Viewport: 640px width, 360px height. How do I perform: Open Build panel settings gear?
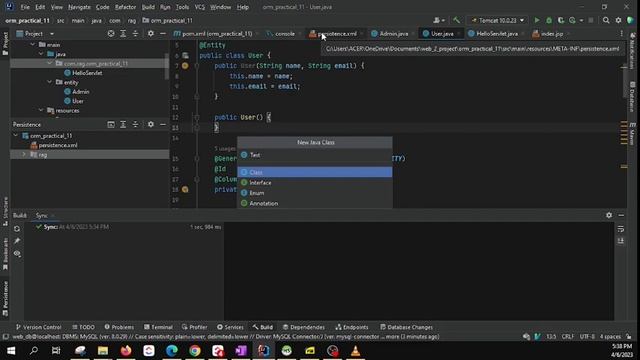[609, 215]
